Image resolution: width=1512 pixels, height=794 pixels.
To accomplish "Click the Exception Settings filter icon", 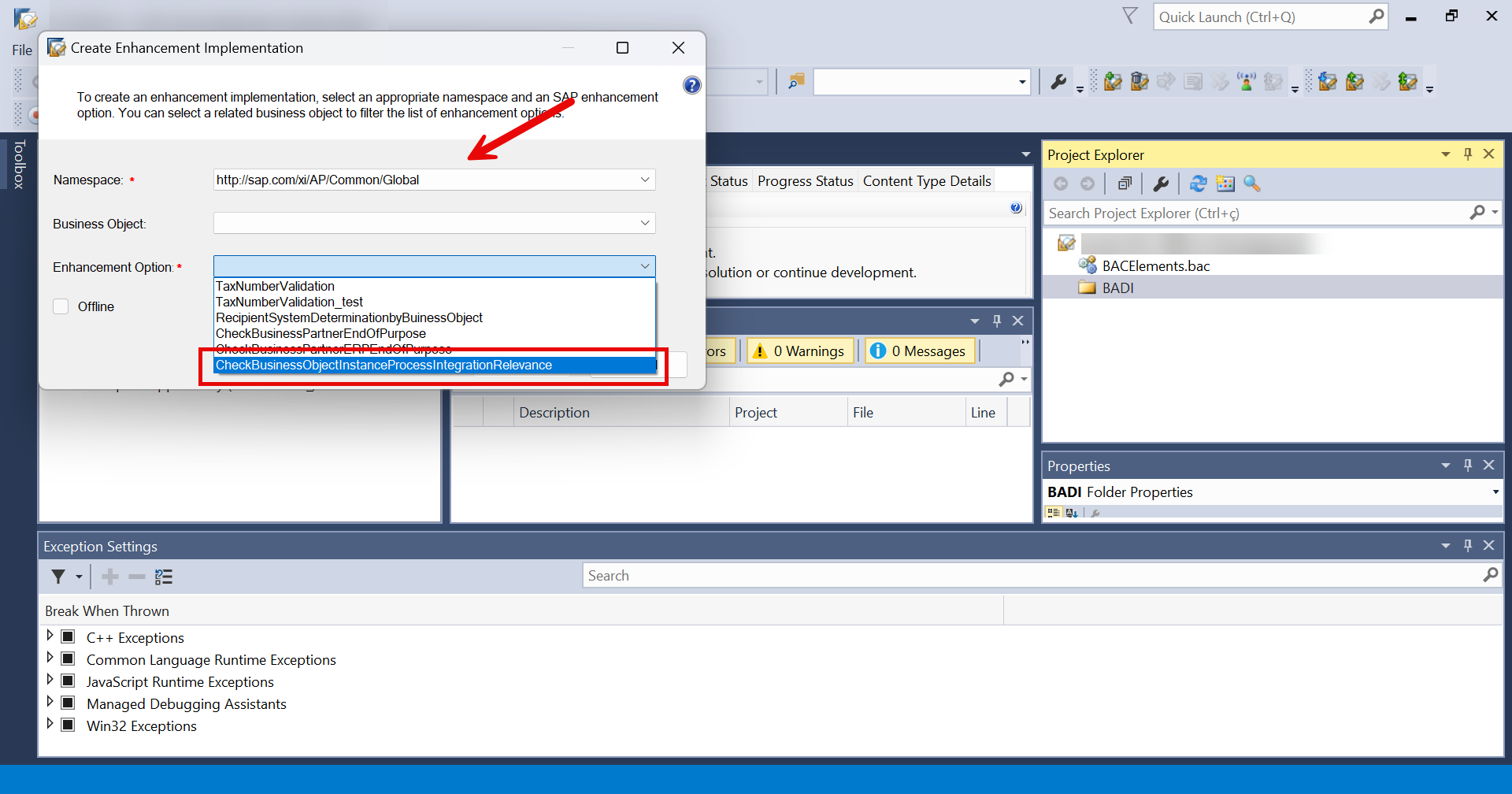I will click(x=58, y=577).
